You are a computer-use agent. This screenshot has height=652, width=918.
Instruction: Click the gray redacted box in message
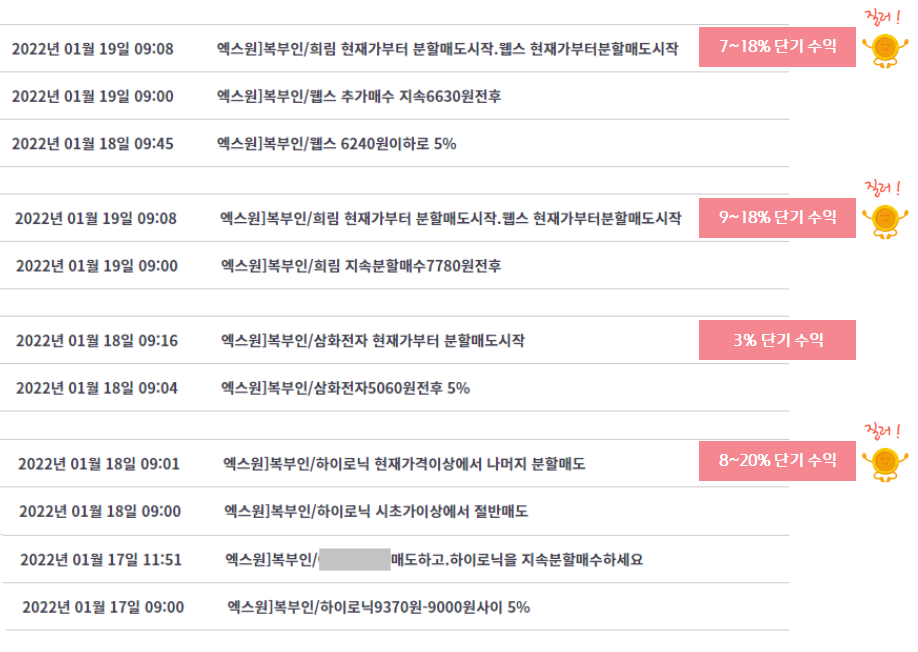[x=355, y=560]
